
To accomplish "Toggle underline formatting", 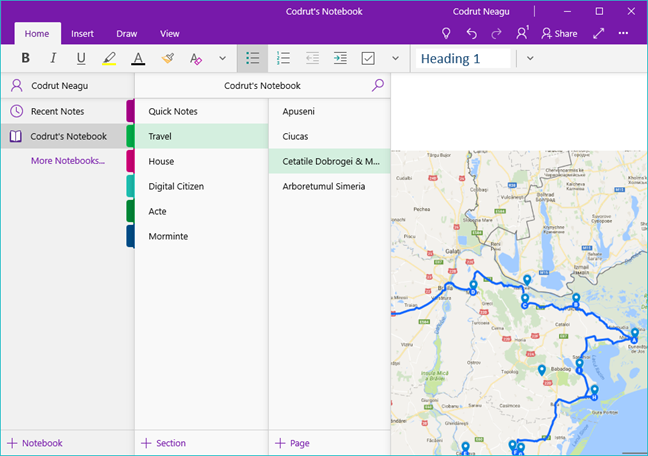I will (x=81, y=58).
